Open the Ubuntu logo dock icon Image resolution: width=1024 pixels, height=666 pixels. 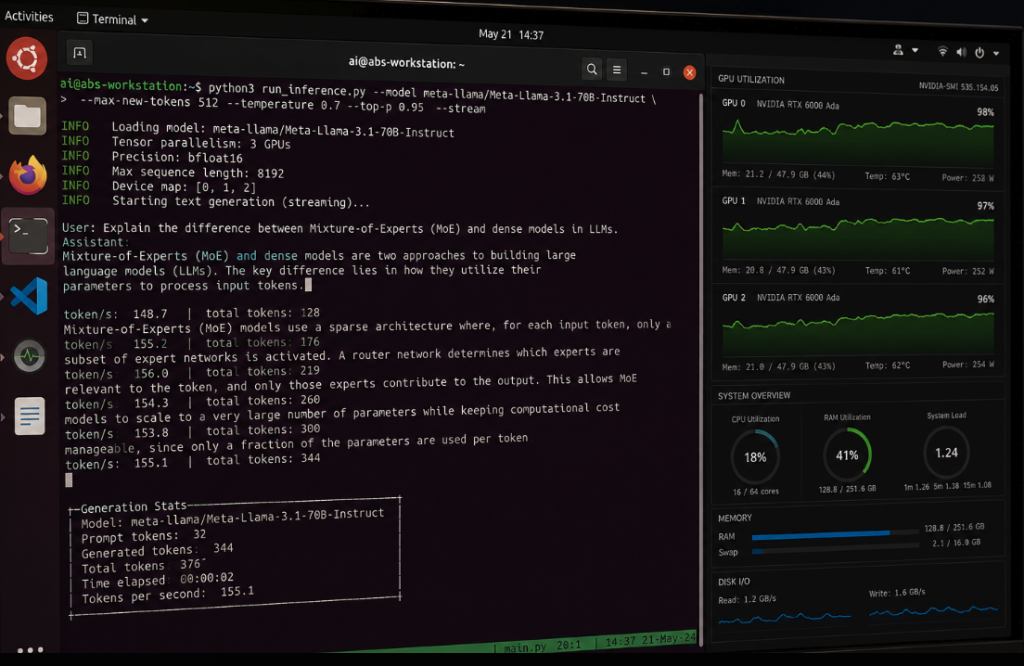(x=27, y=59)
